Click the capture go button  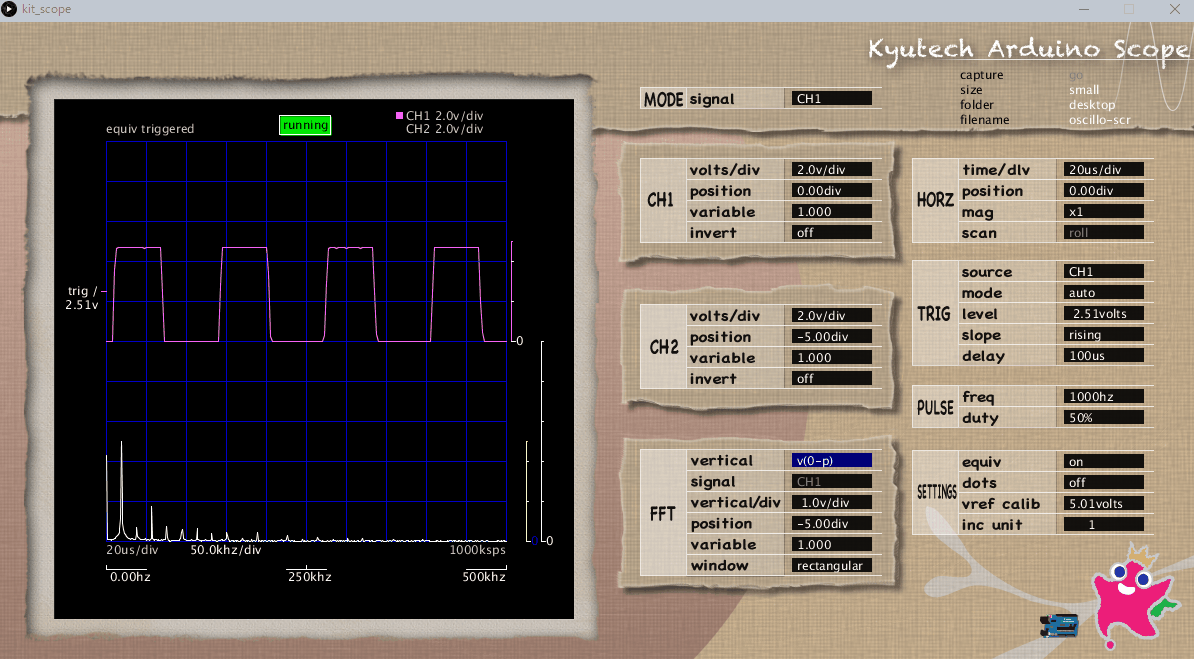coord(1075,75)
